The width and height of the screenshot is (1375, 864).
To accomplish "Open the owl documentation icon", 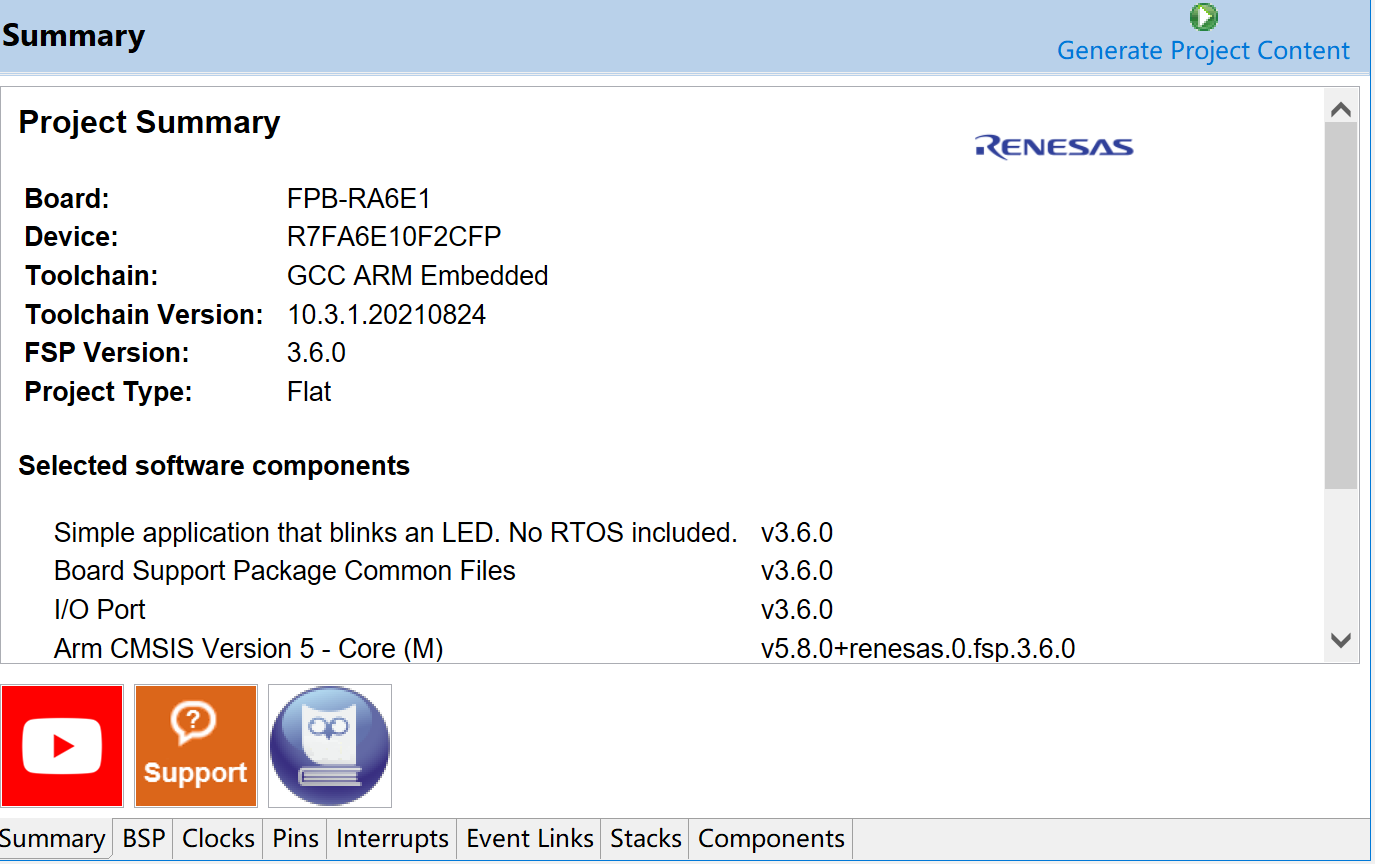I will point(330,746).
